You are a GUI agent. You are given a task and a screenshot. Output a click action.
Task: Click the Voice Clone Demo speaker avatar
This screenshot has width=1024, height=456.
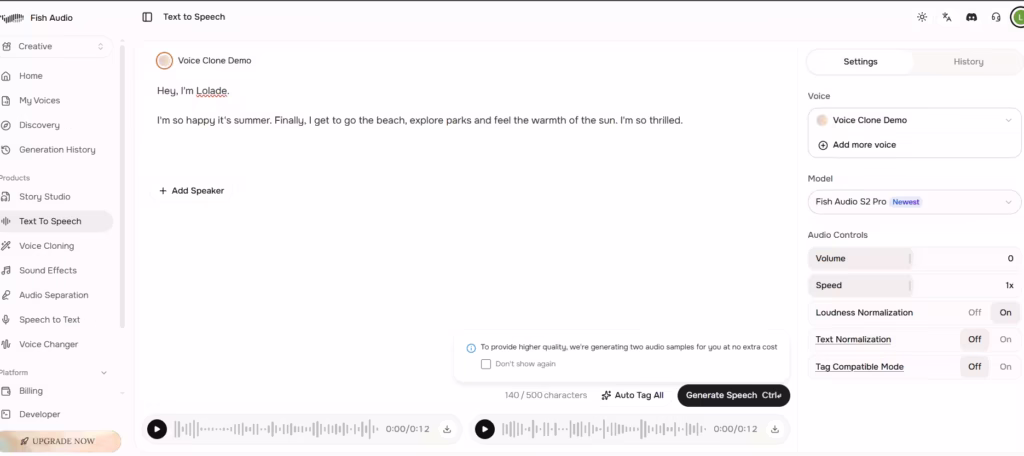tap(165, 61)
